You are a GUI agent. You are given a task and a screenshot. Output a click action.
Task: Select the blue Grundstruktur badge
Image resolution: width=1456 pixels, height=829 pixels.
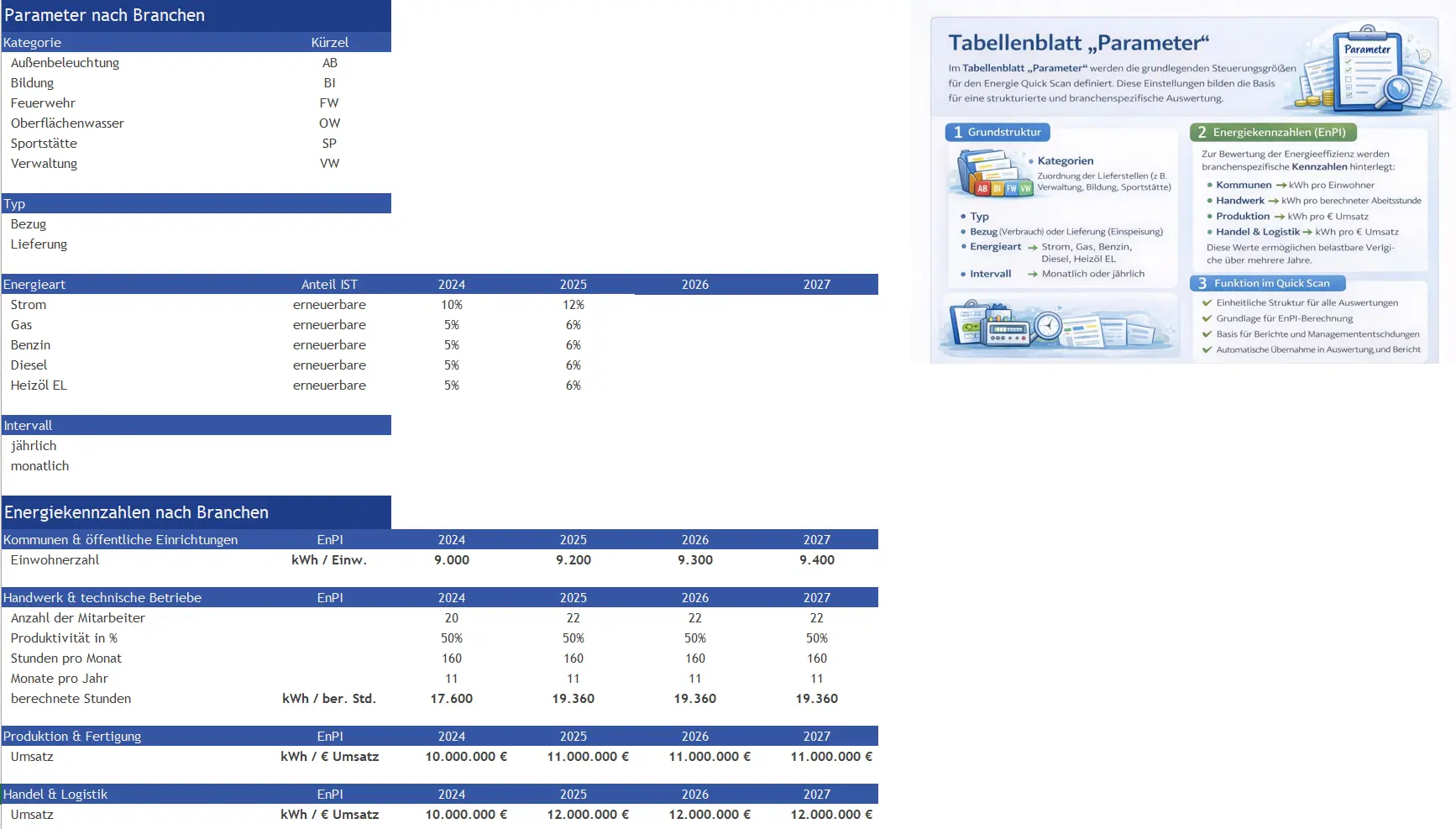click(x=997, y=132)
